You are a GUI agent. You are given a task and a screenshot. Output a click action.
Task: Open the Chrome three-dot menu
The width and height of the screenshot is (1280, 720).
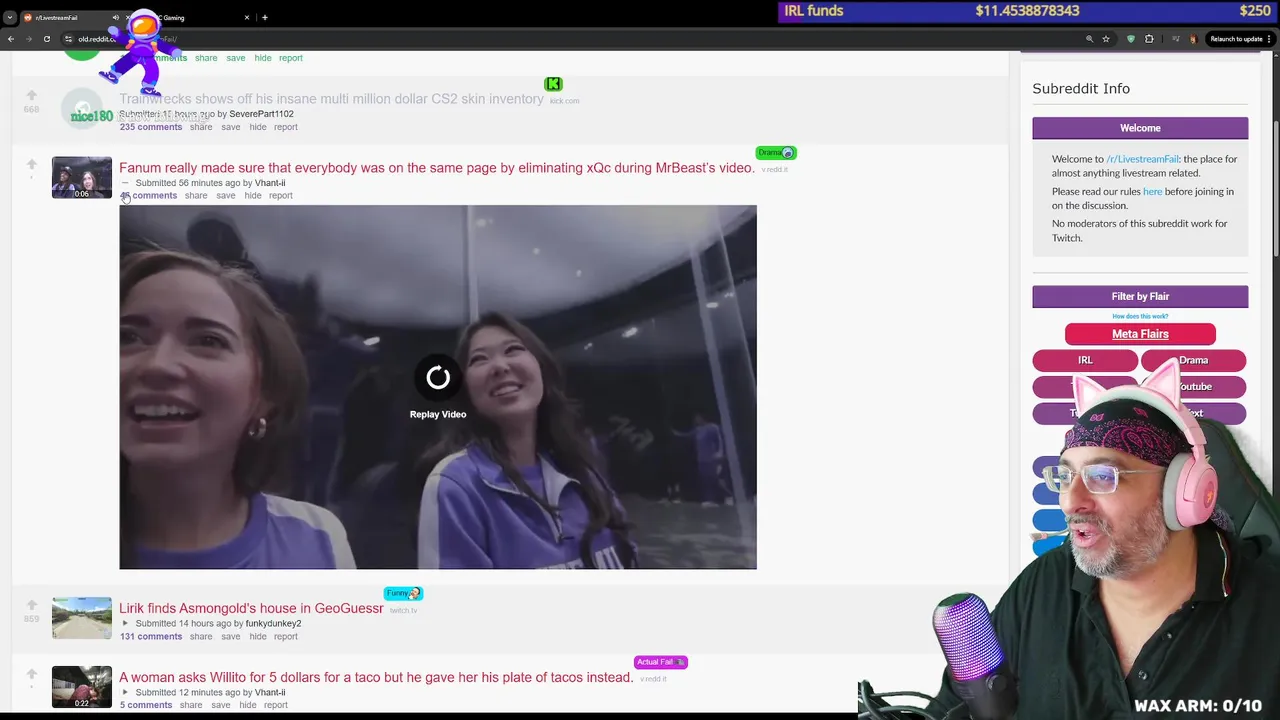pos(1271,39)
